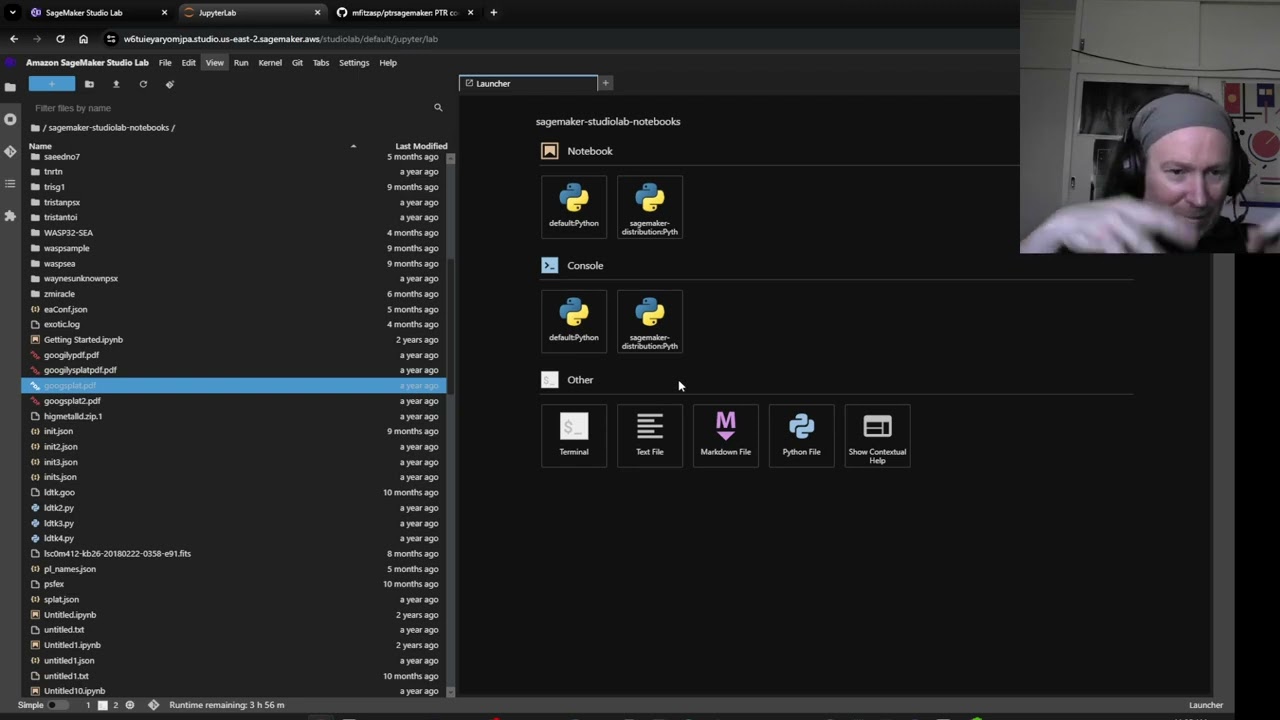The width and height of the screenshot is (1280, 720).
Task: Select the splat.json file
Action: 234,599
